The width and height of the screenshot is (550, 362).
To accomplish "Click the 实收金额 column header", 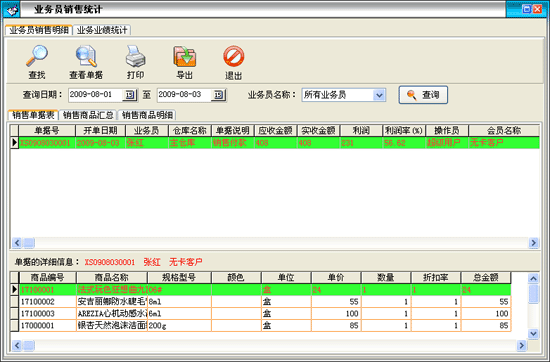I will (x=318, y=130).
